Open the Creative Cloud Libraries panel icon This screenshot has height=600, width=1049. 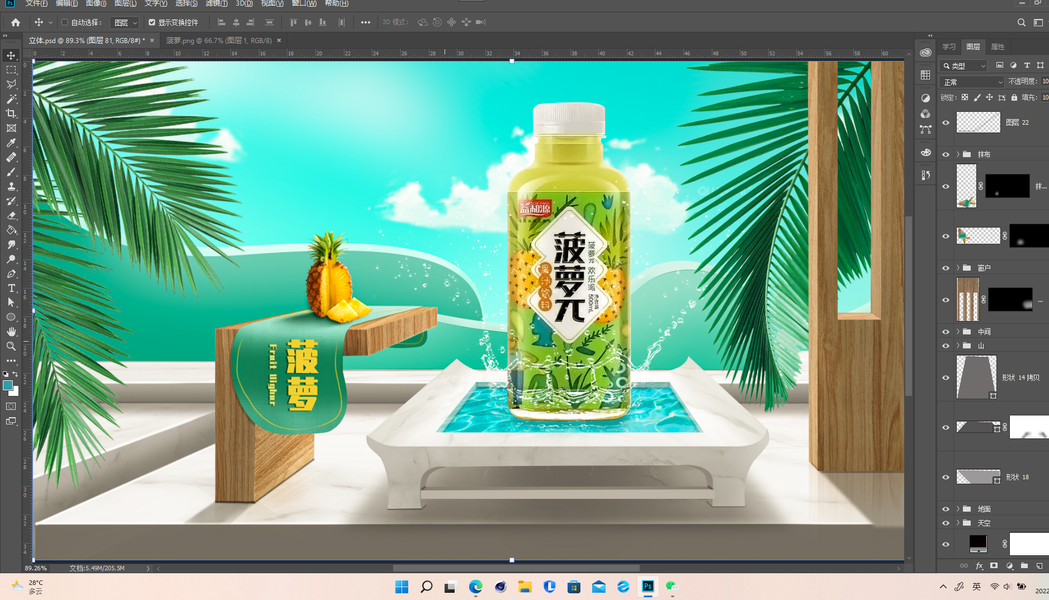click(925, 52)
